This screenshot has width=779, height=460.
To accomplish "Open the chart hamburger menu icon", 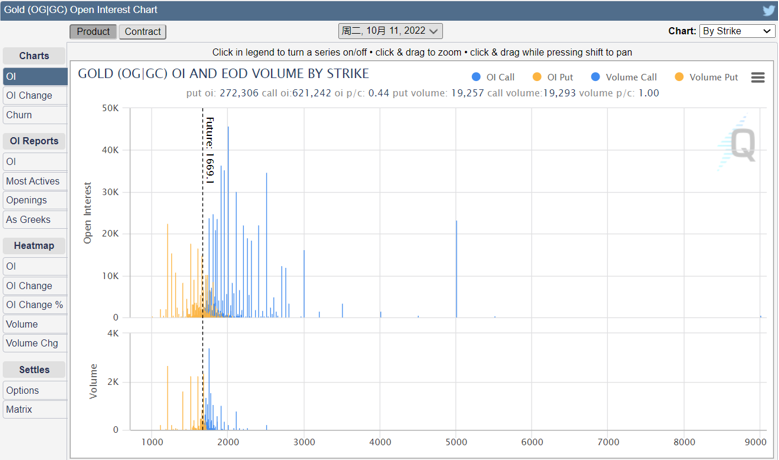I will tap(758, 77).
